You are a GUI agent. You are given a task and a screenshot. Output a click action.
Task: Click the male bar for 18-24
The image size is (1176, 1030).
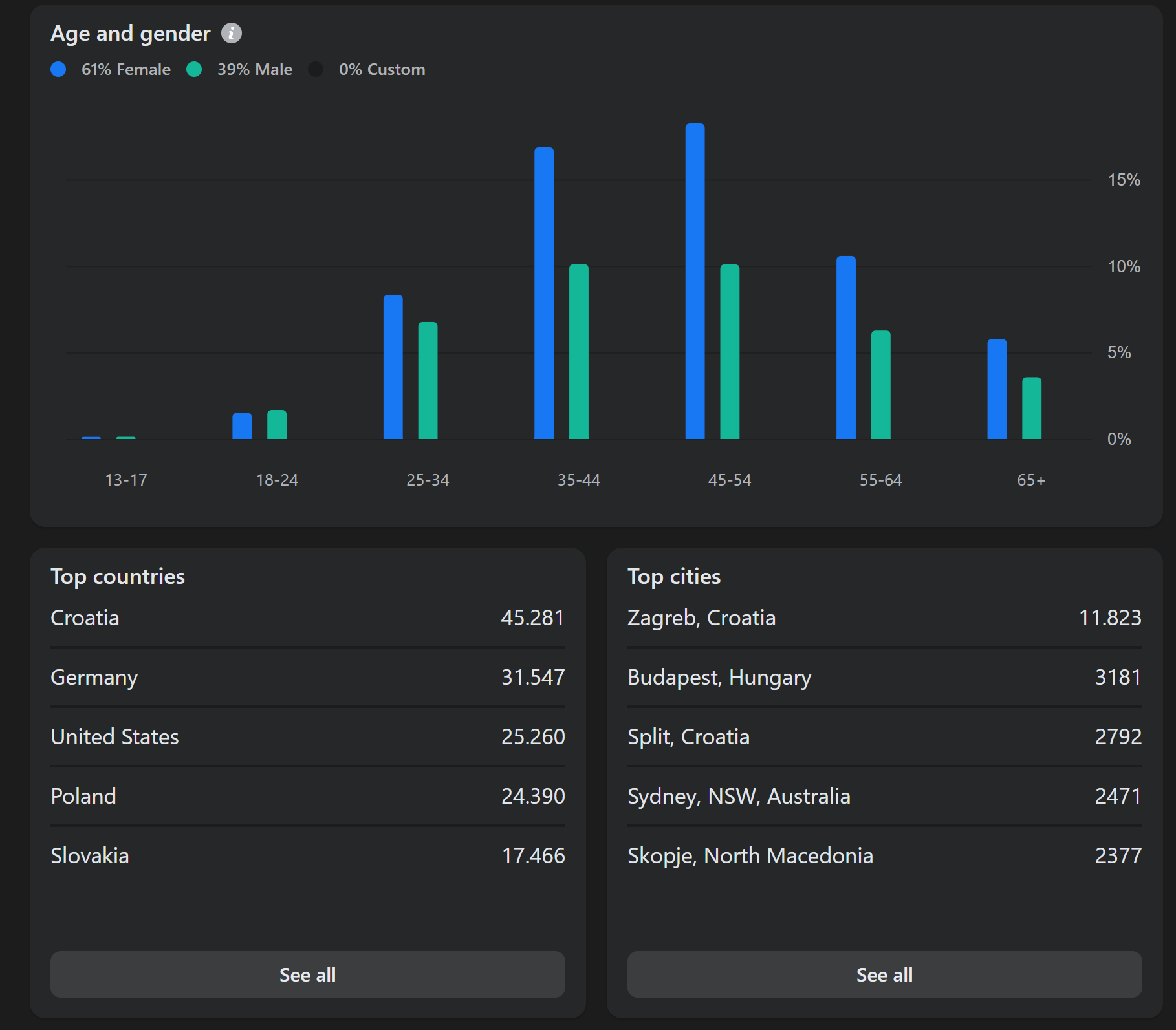(x=277, y=425)
